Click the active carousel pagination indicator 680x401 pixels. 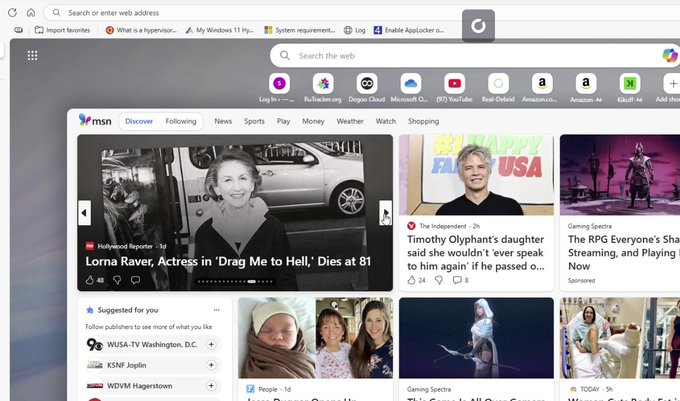click(x=252, y=281)
